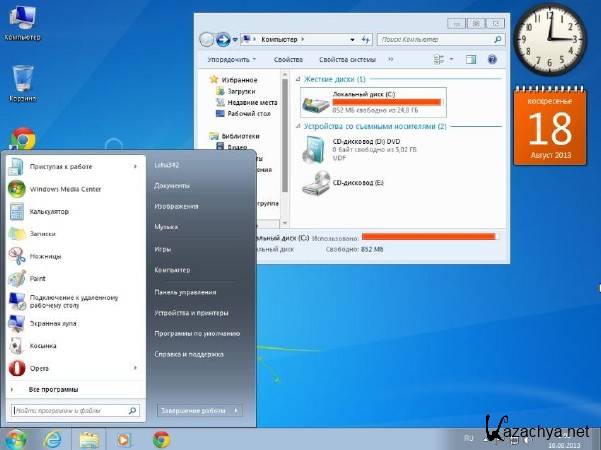Open Компьютер from the Start menu right pane
601x450 pixels.
click(x=172, y=270)
